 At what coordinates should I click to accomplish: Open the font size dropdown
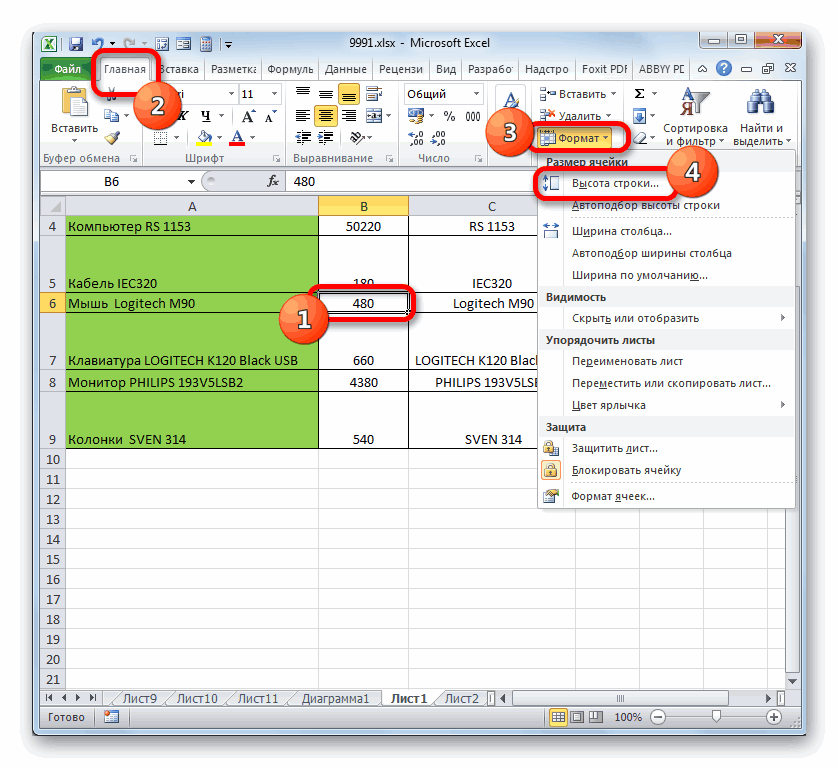pos(274,94)
